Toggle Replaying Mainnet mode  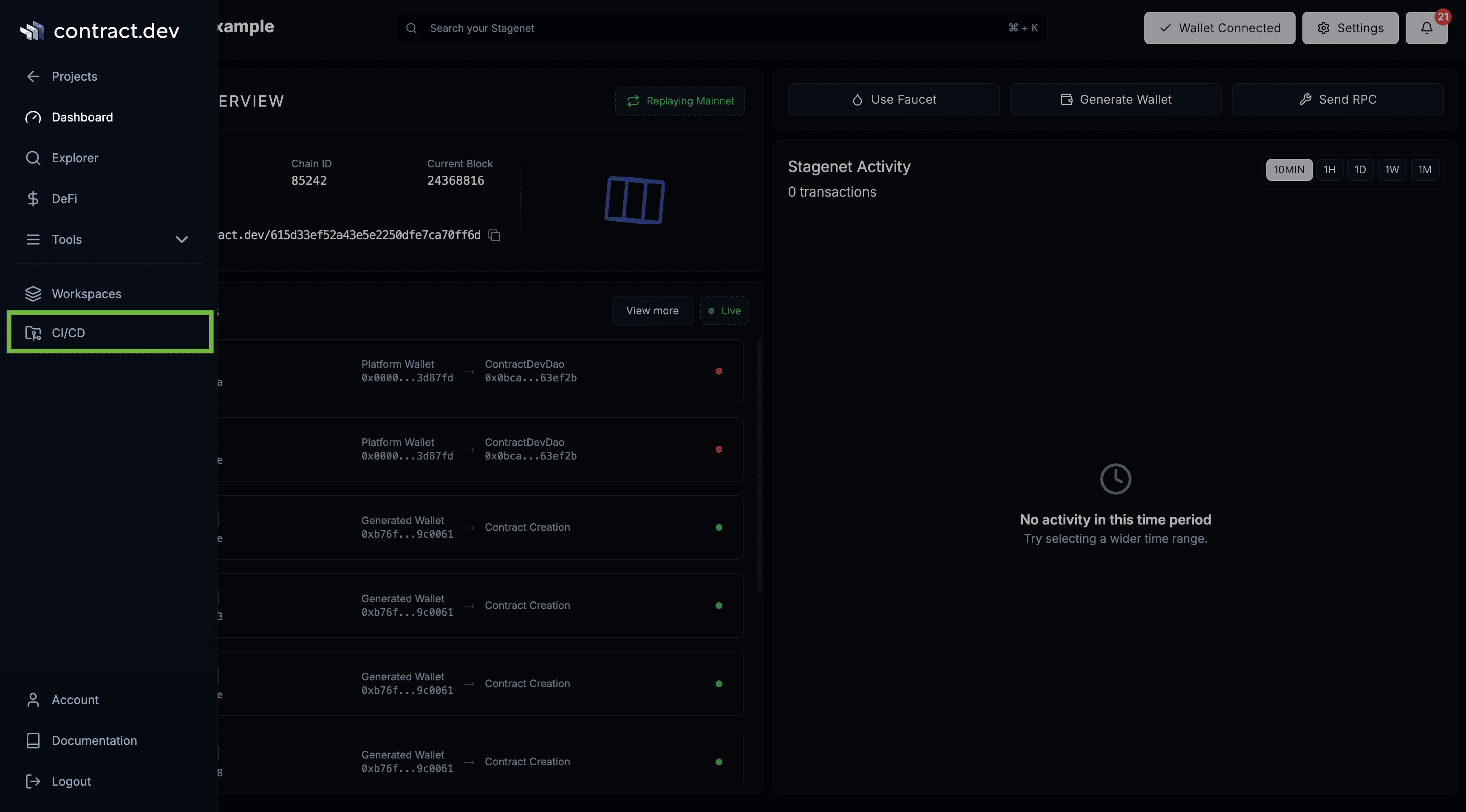coord(680,101)
